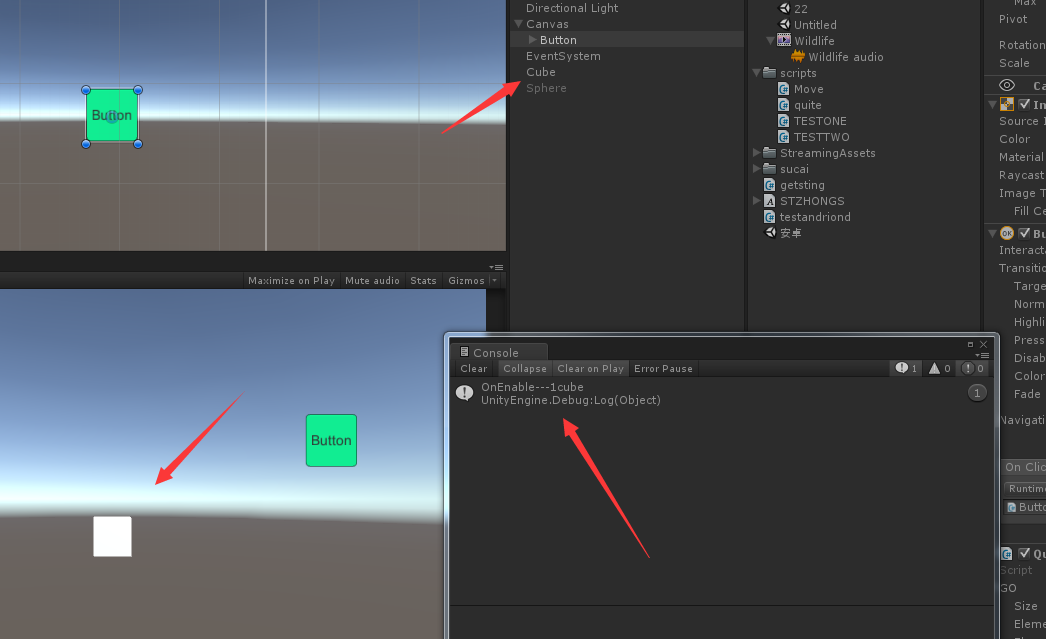Image resolution: width=1046 pixels, height=639 pixels.
Task: Click the green Button in Game view
Action: click(331, 440)
